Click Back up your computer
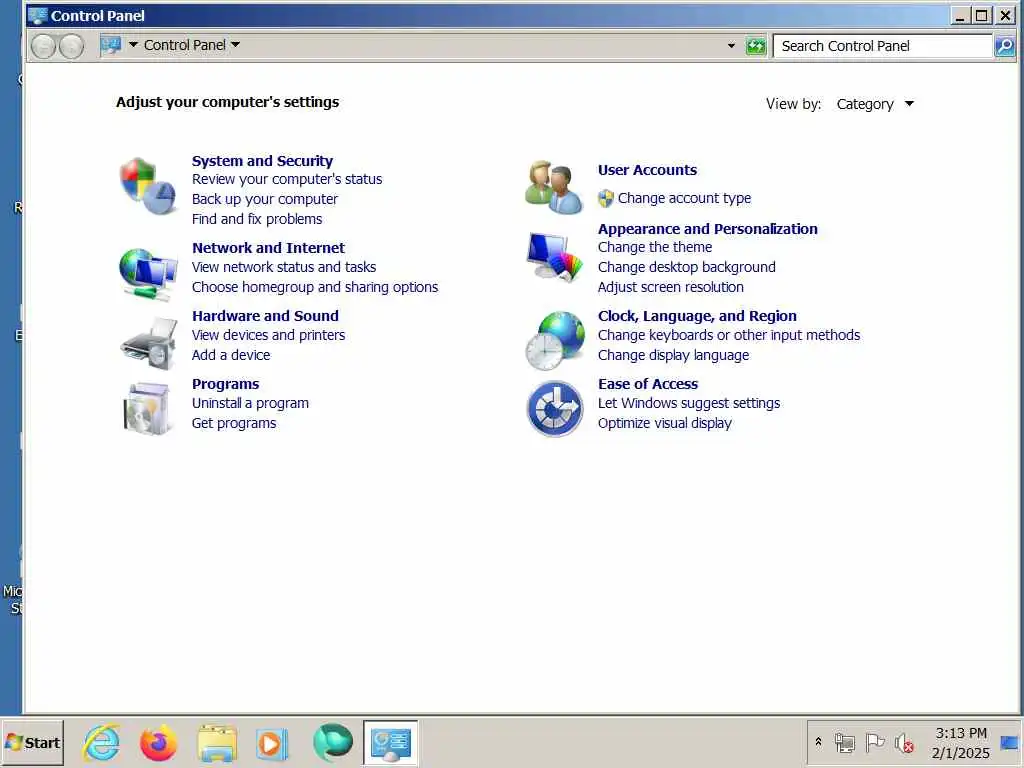Viewport: 1024px width, 768px height. [x=264, y=199]
